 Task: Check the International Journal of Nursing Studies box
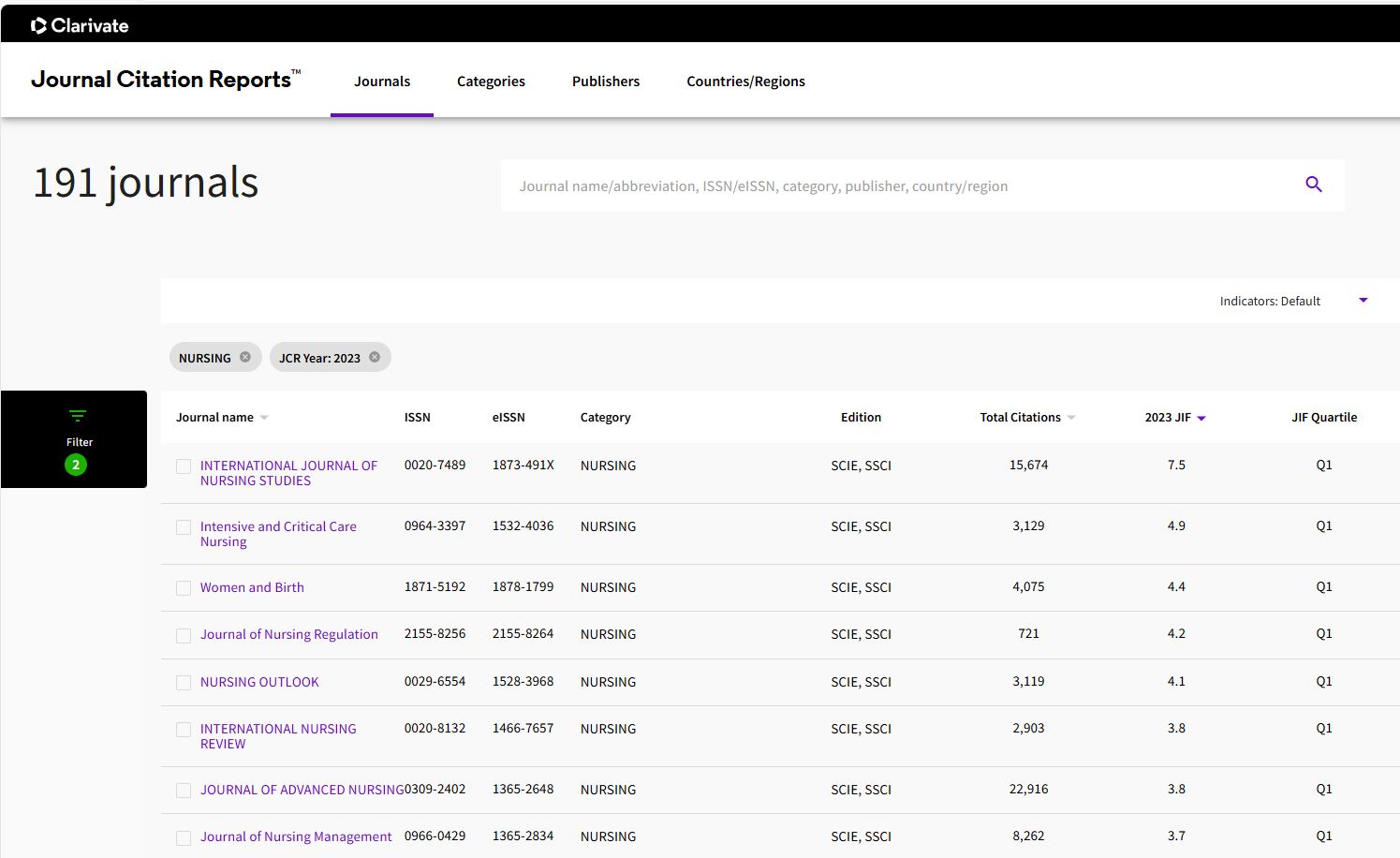184,466
